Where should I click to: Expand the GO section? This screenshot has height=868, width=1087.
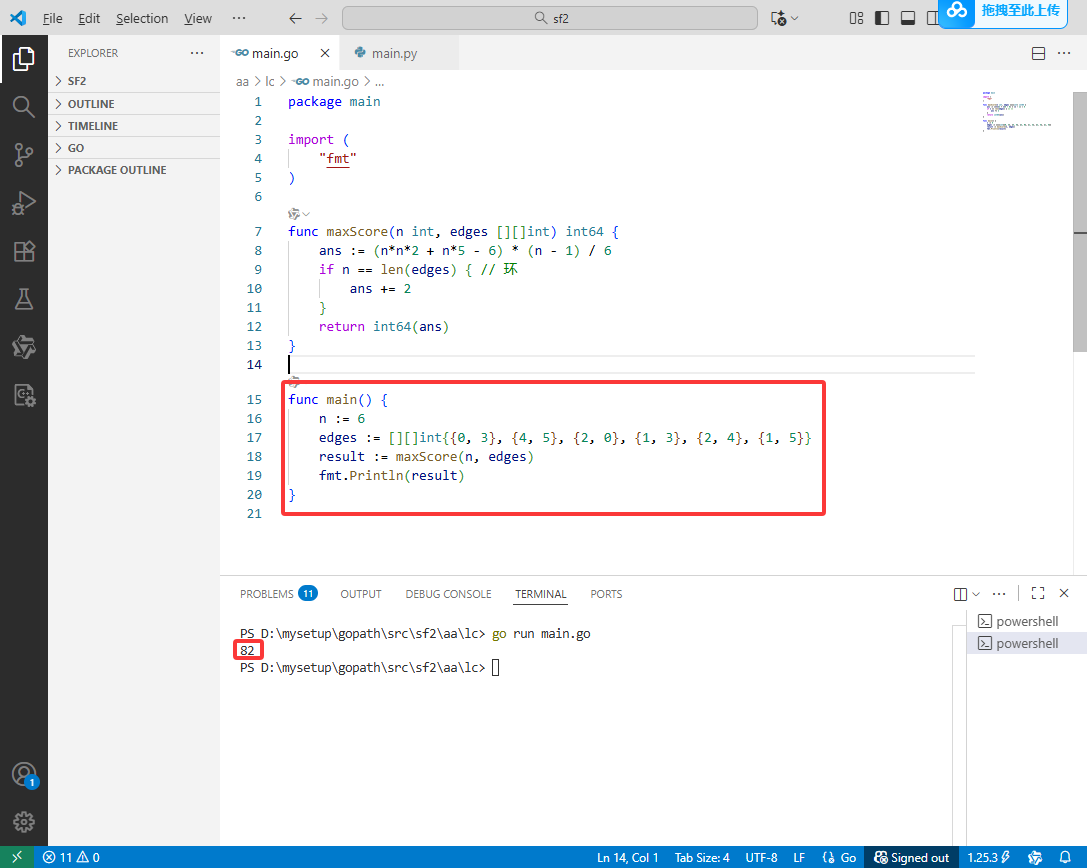pos(134,148)
